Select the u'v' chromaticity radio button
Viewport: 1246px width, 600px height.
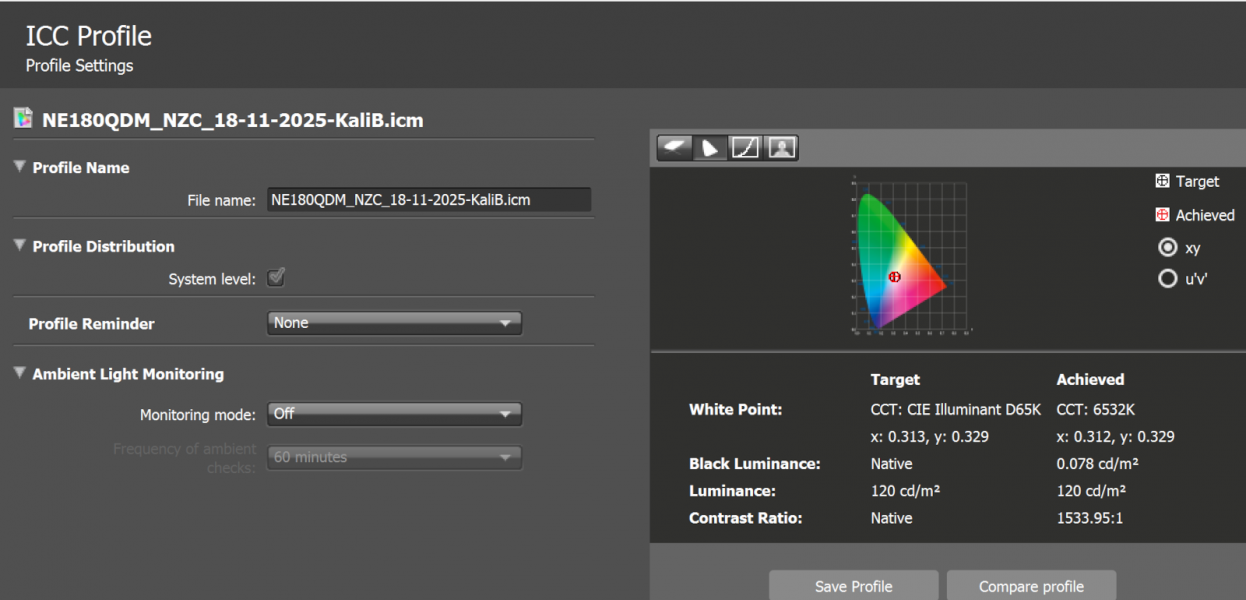[x=1167, y=279]
